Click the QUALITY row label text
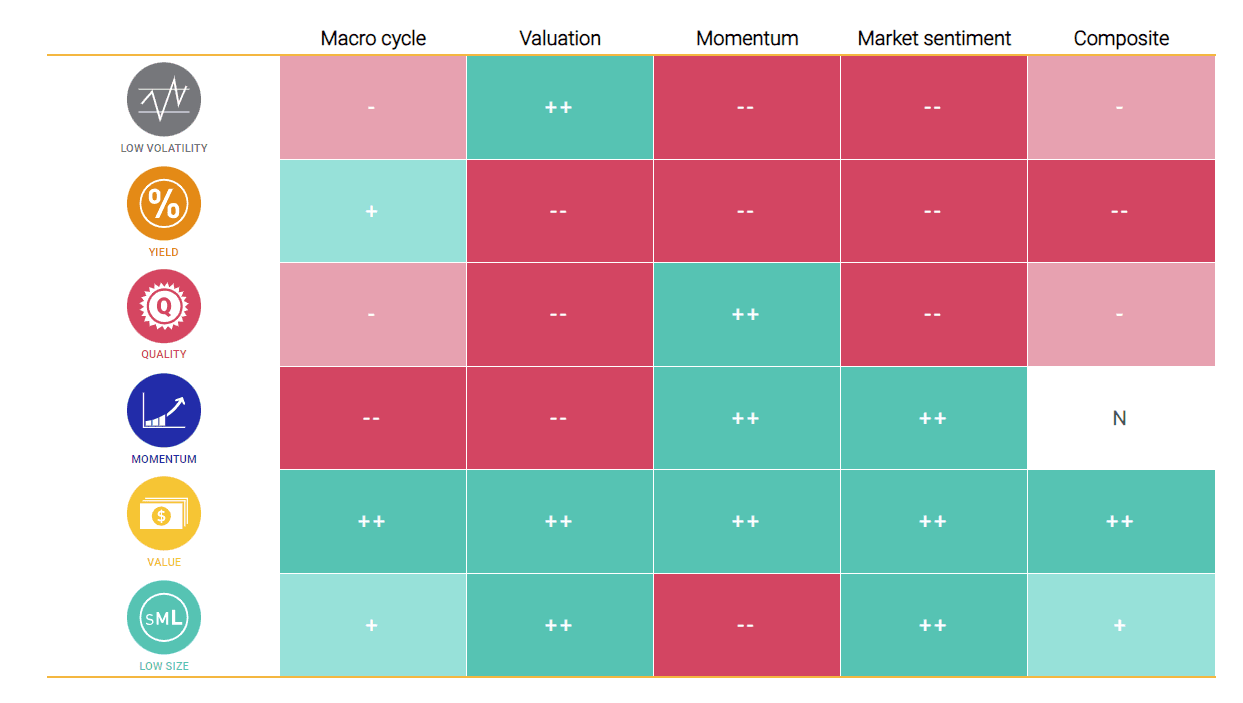 point(164,354)
